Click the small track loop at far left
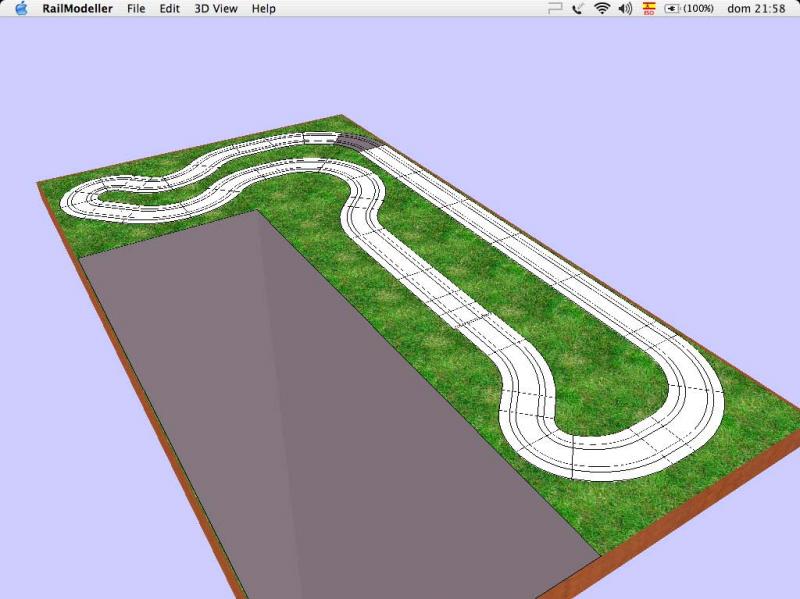 tap(85, 200)
